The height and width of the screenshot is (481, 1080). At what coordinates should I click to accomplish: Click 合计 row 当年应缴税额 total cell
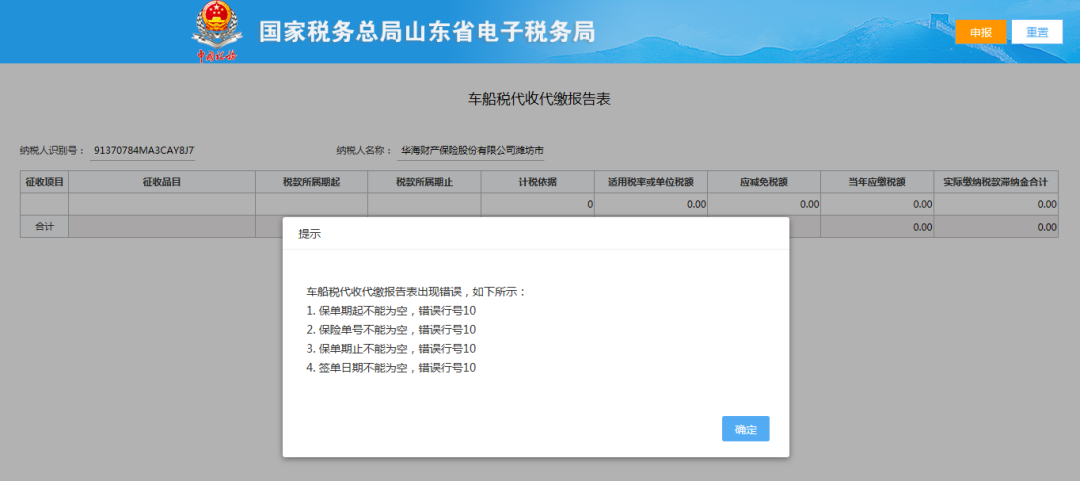tap(877, 227)
